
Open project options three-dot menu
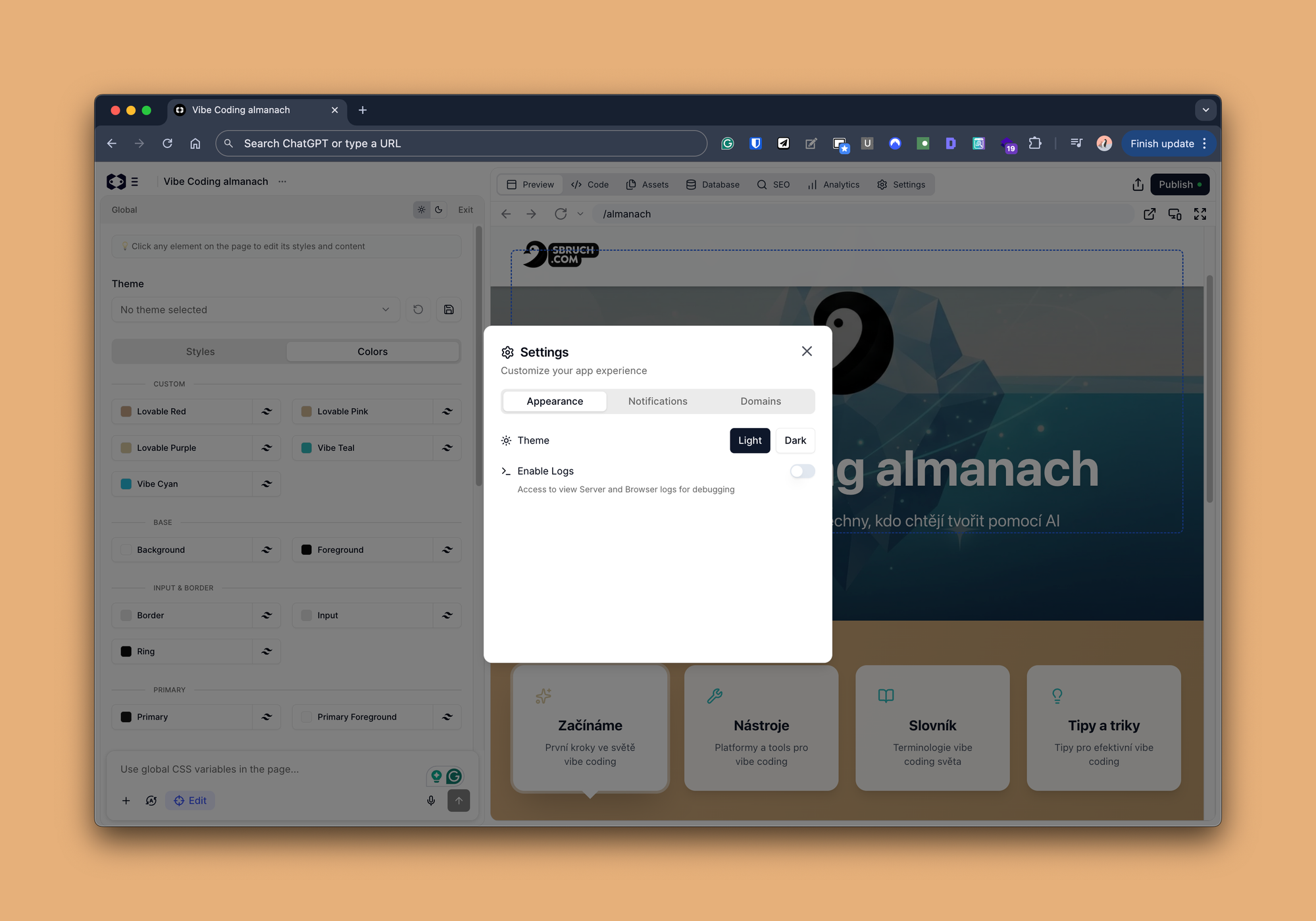click(x=282, y=182)
